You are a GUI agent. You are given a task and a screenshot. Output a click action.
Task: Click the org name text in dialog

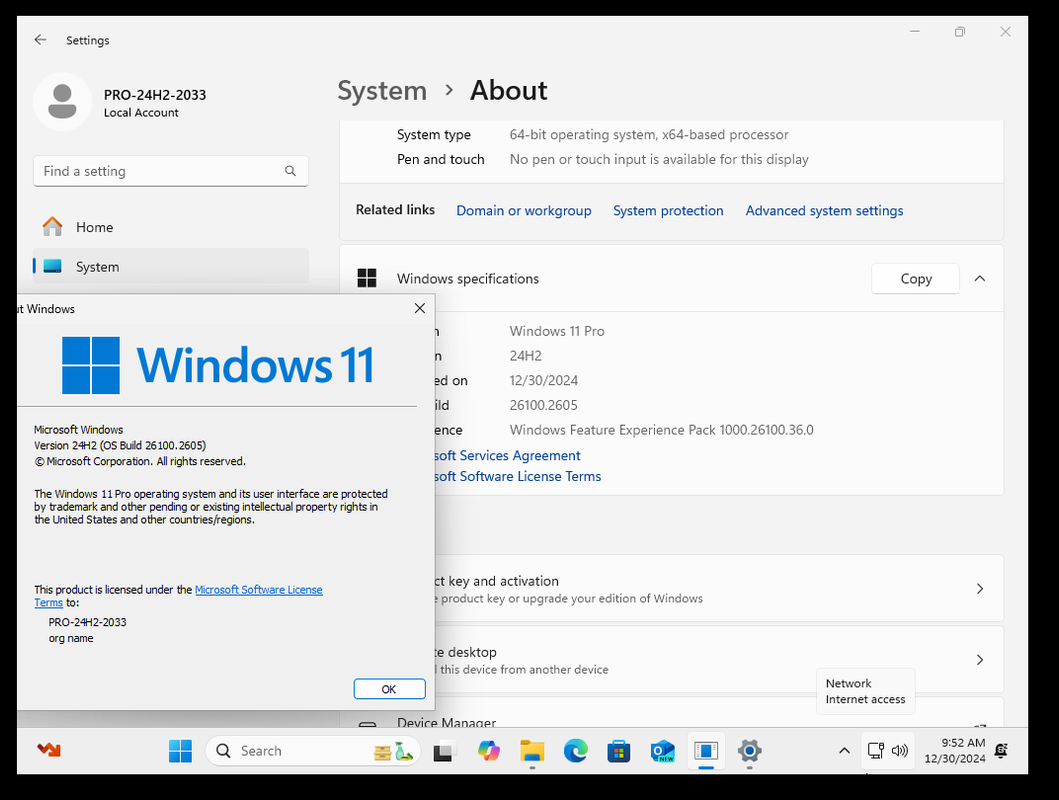coord(71,638)
